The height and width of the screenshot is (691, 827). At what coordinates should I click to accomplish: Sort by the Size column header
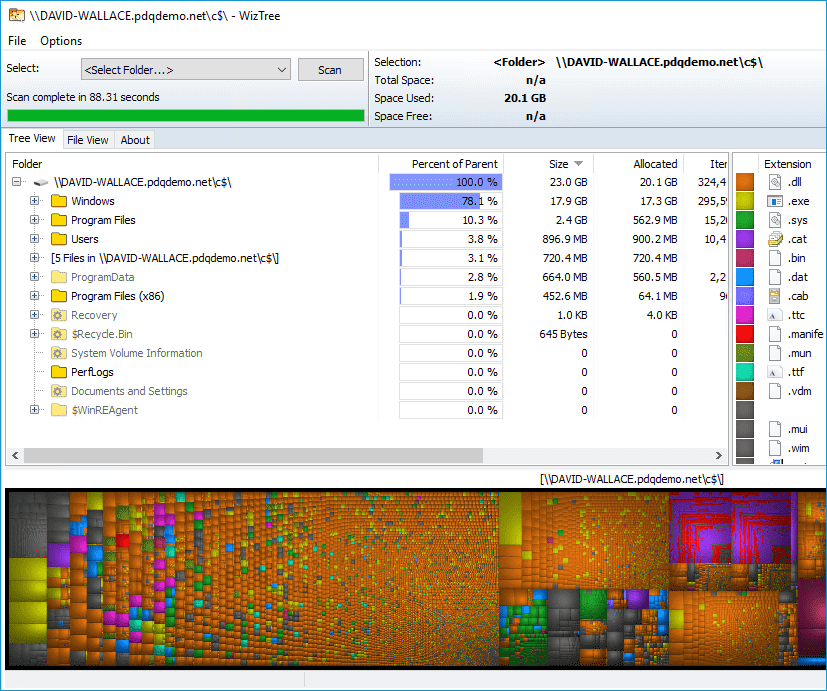tap(558, 163)
